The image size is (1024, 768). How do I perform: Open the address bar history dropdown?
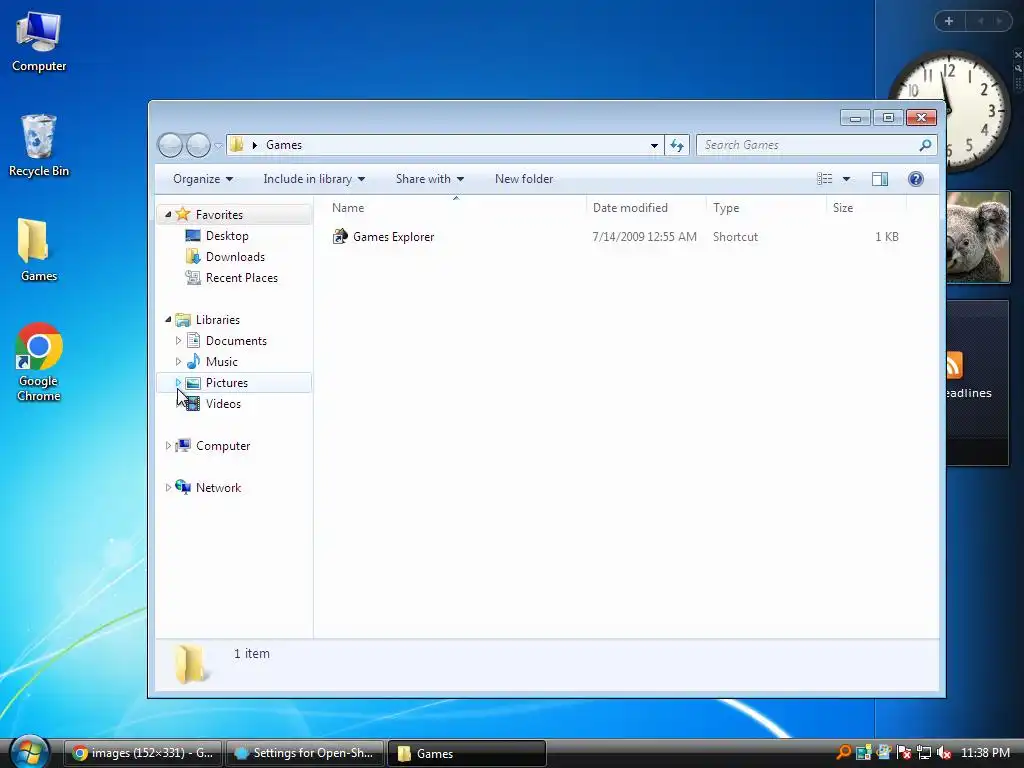654,145
